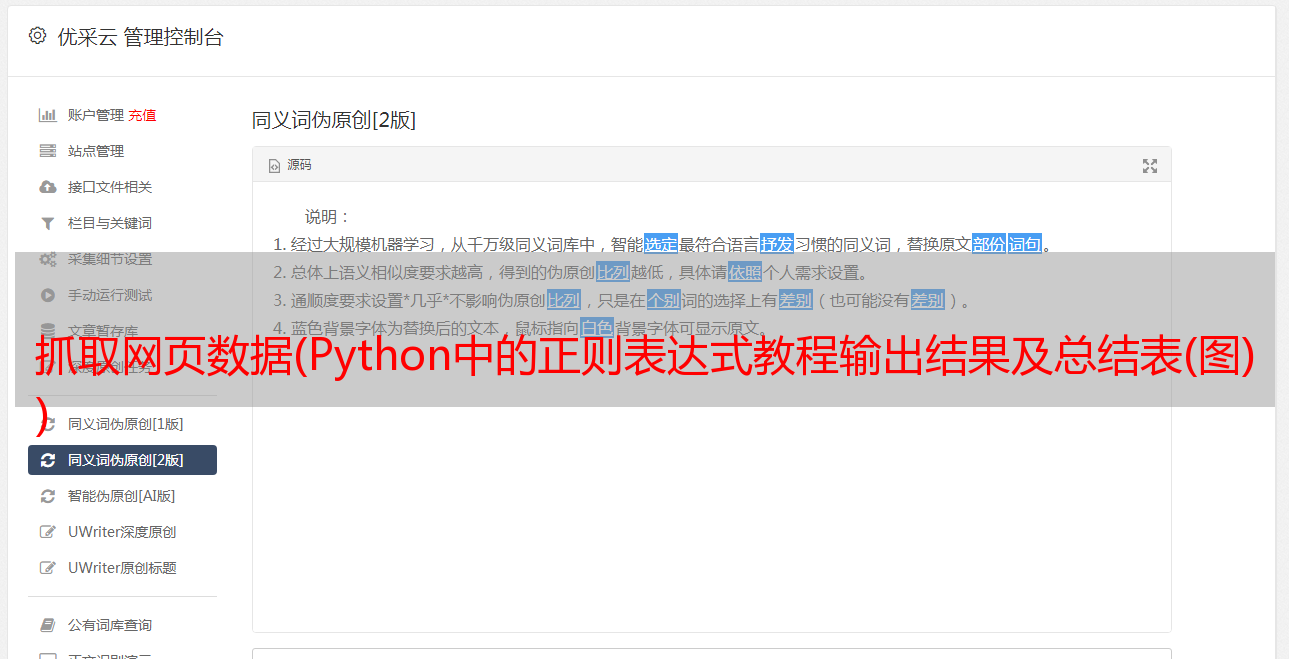Screen dimensions: 1289x659
Task: Click the gear icon beside 优采云 管理控制台
Action: pos(37,36)
